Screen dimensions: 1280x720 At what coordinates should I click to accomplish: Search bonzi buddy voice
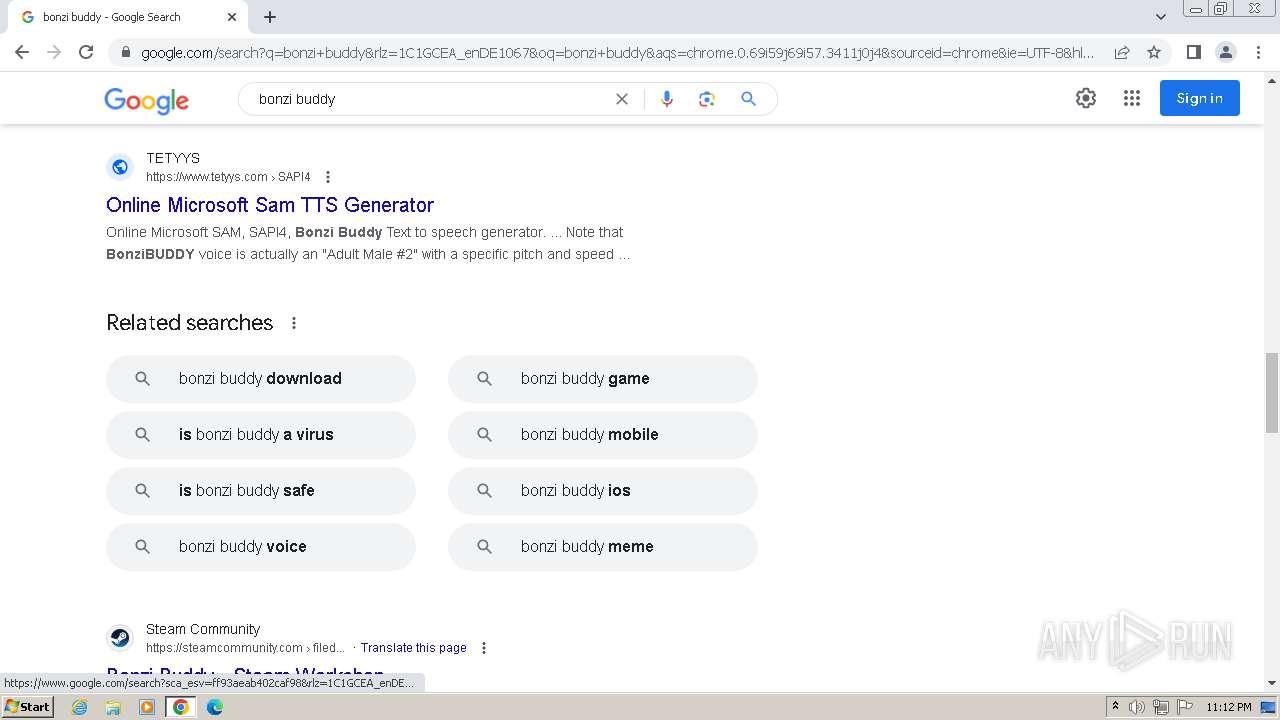coord(261,547)
